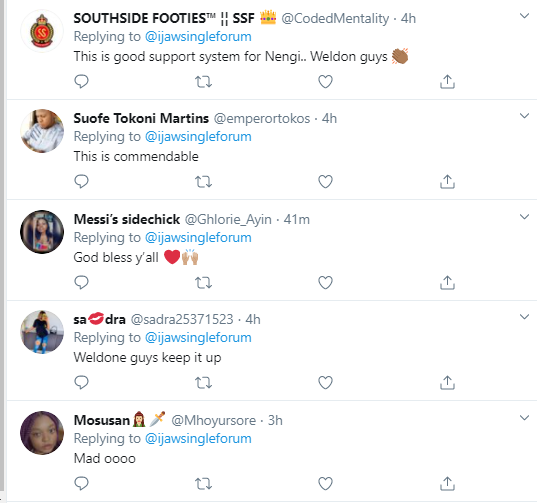Like sandra's 'Weldone guys' tweet
The image size is (537, 503).
click(325, 382)
